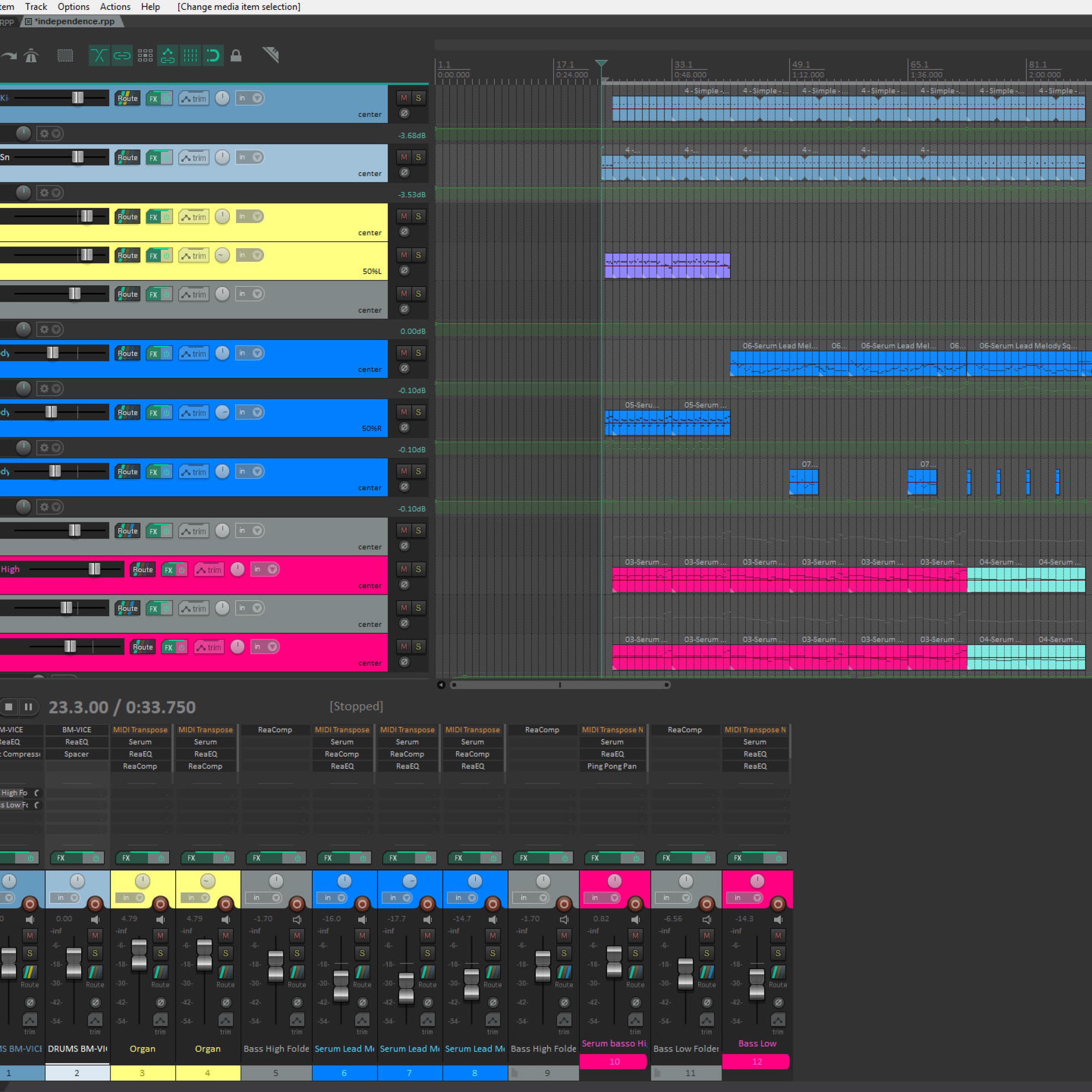Toggle auto-crossfade toolbar button
The width and height of the screenshot is (1092, 1092).
click(99, 55)
